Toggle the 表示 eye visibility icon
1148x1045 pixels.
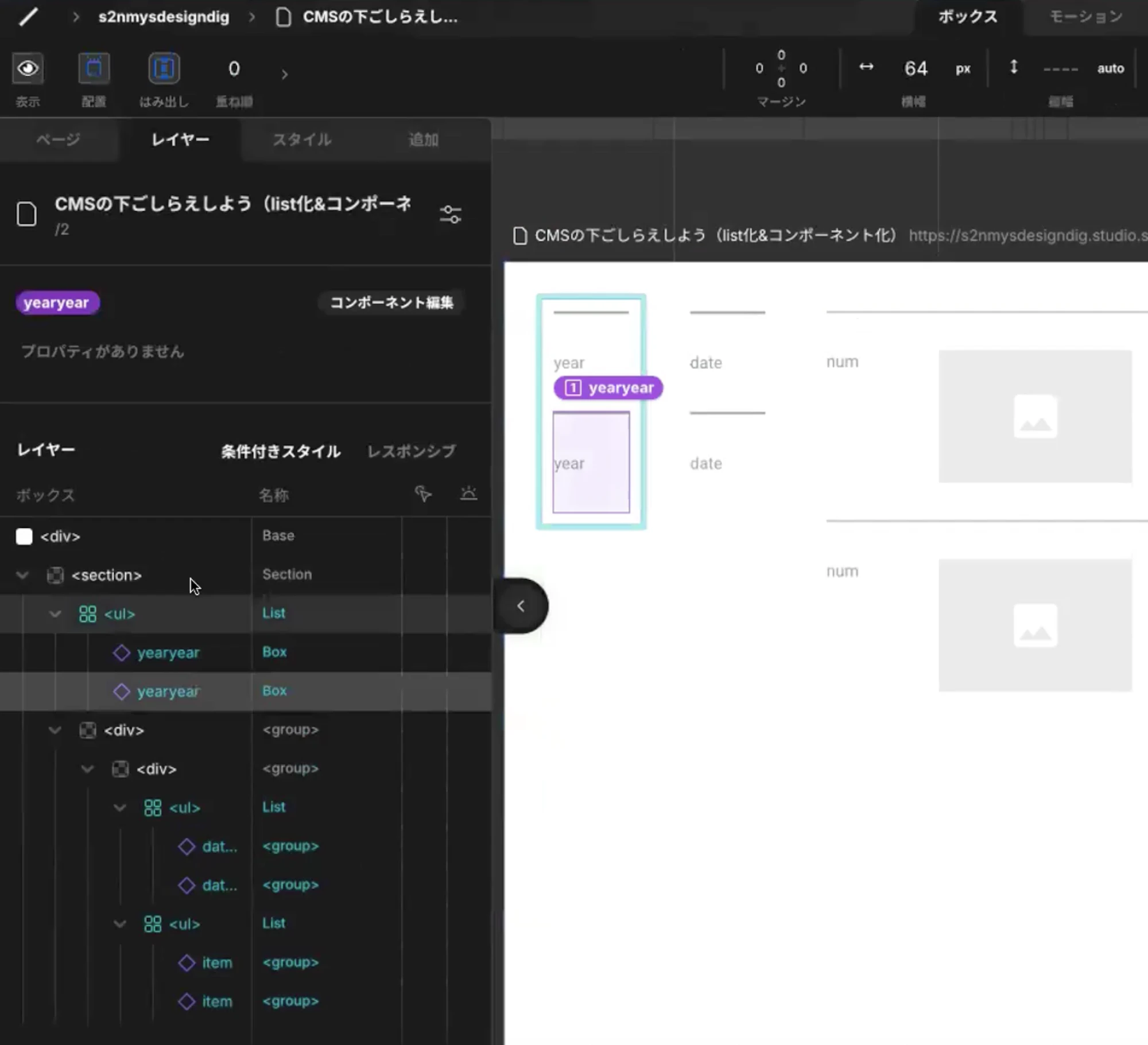[28, 69]
